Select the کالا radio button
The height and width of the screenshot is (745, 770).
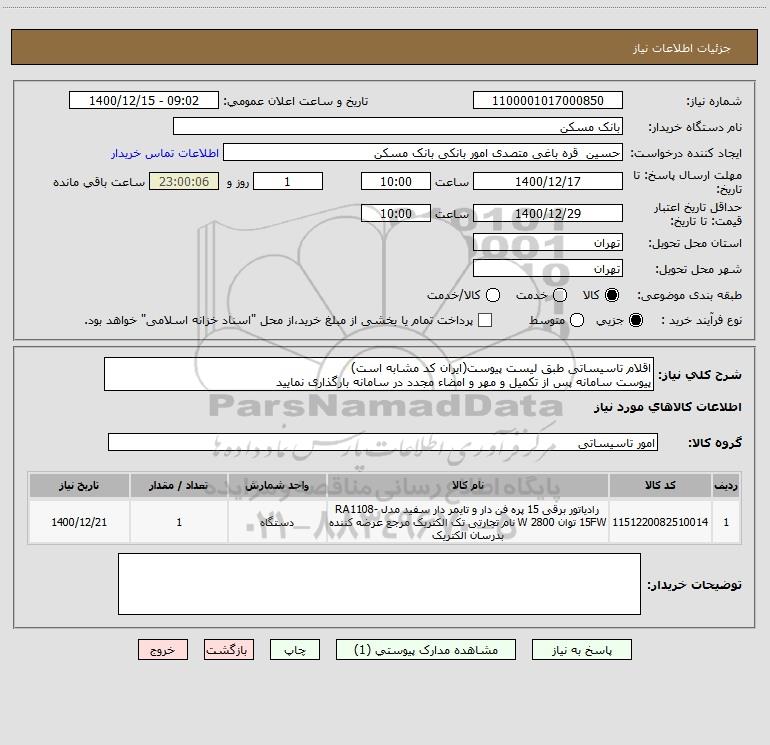612,295
